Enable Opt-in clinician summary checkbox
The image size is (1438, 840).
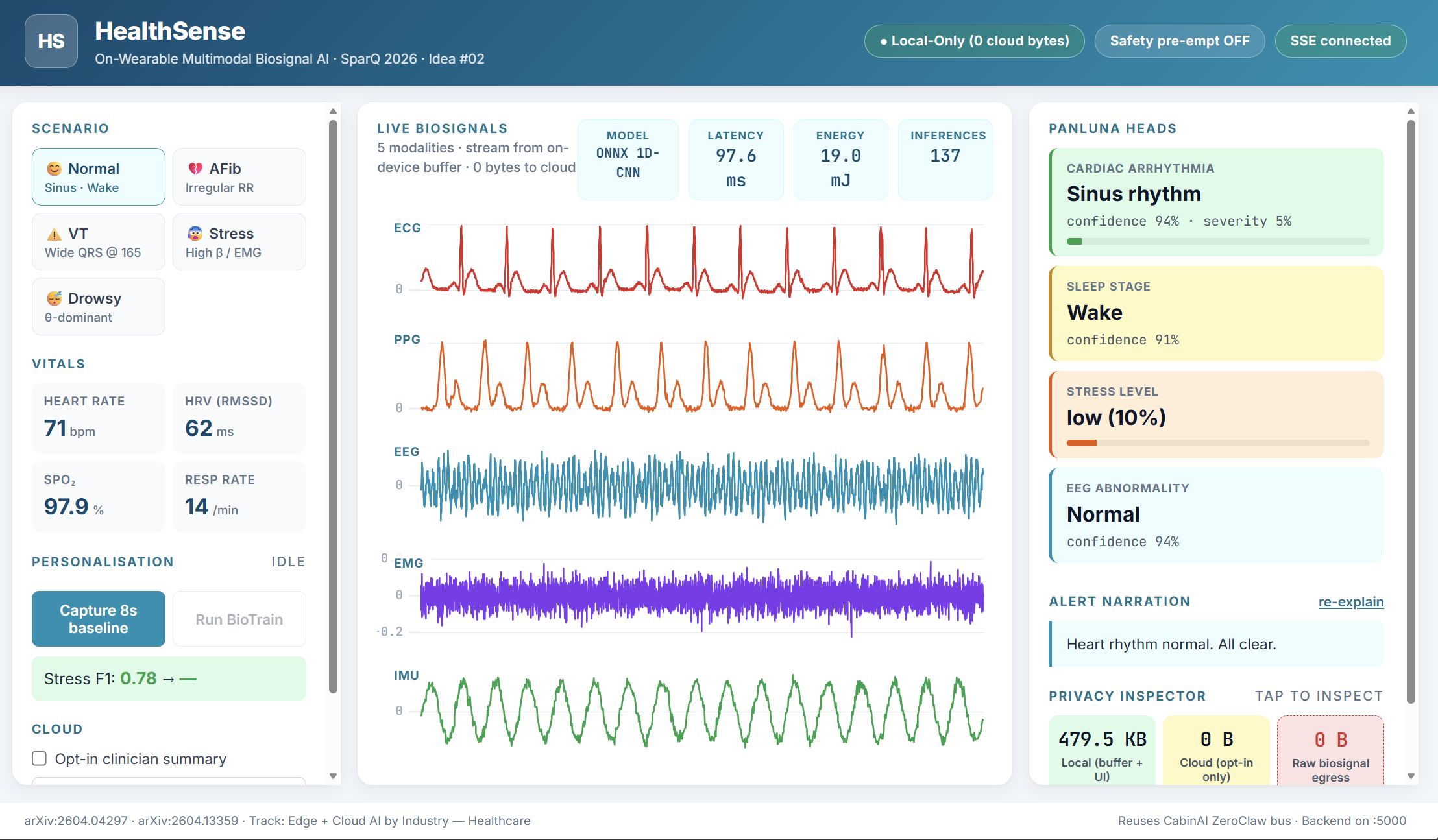point(40,759)
